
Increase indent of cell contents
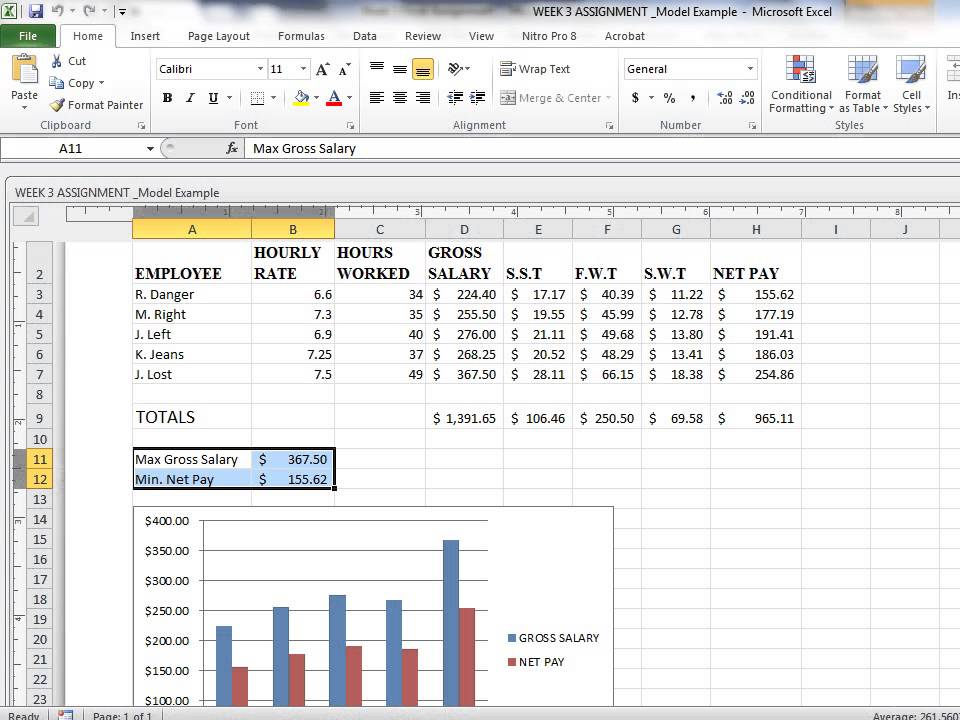pos(478,97)
